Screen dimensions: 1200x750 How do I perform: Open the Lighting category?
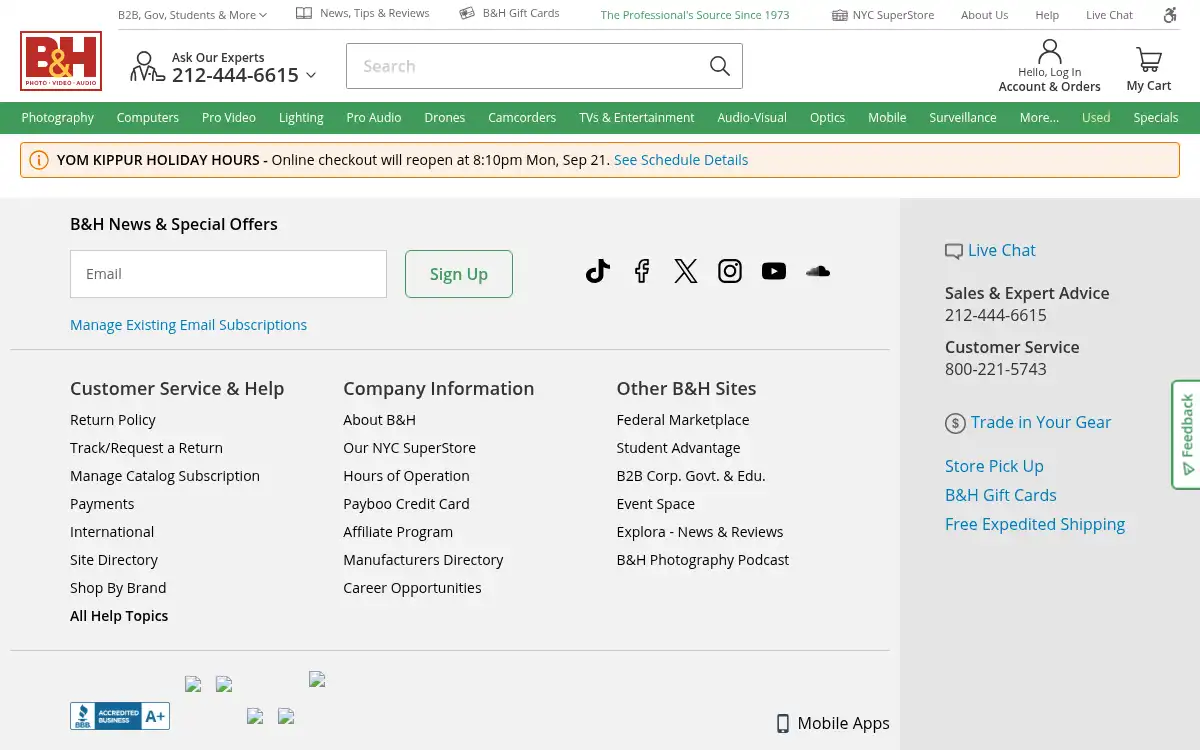[301, 117]
